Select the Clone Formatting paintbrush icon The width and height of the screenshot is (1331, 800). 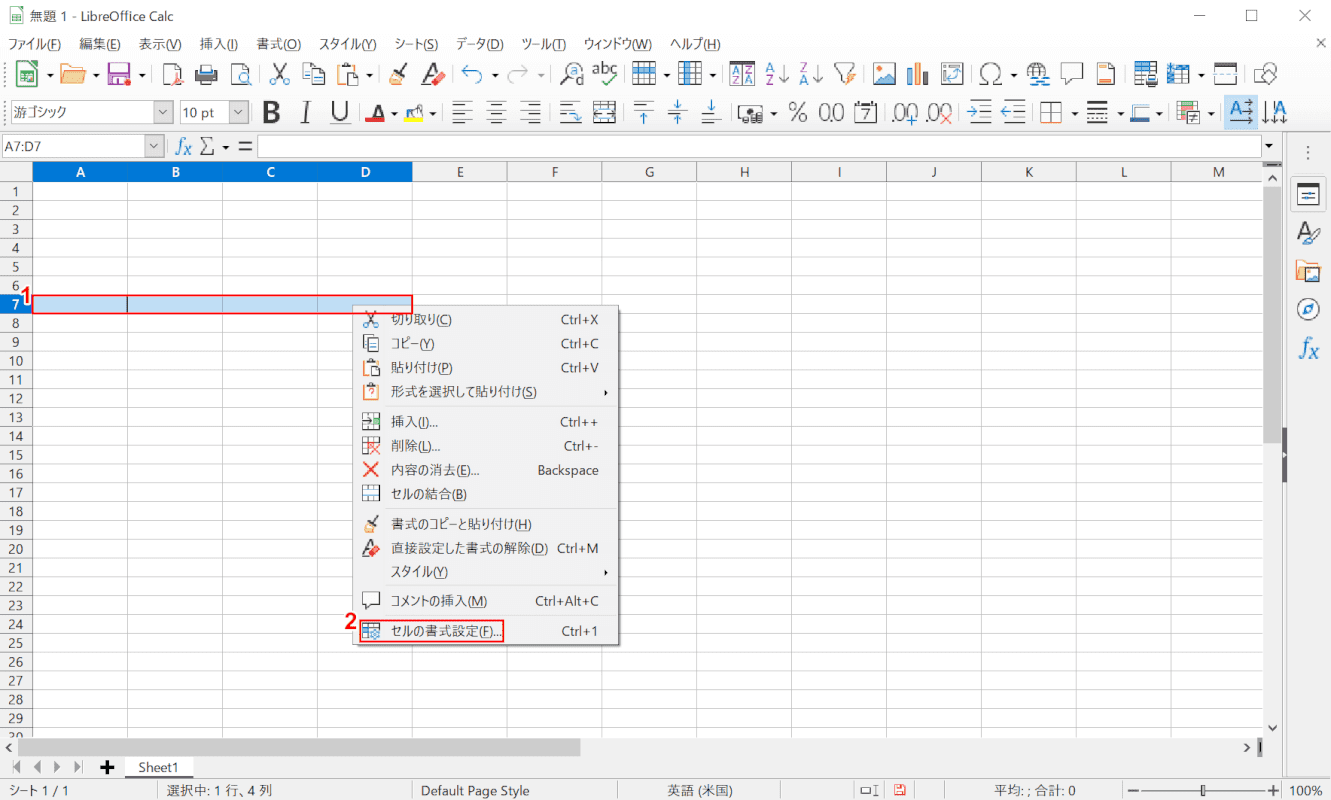(398, 73)
